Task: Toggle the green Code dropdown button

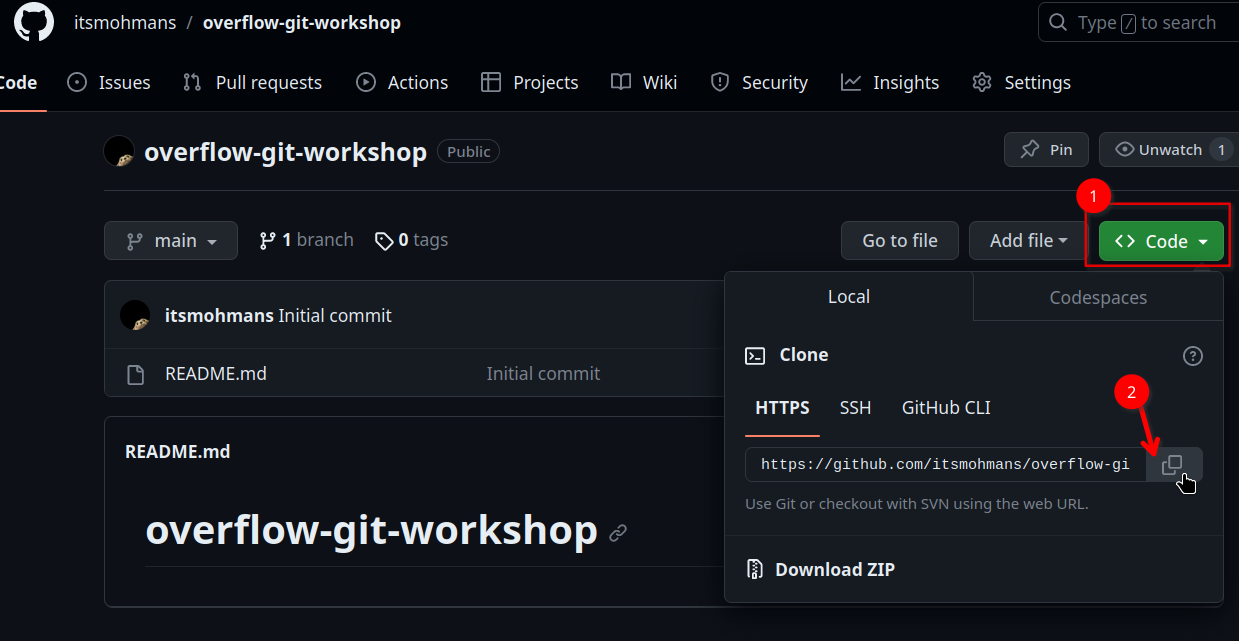Action: (1161, 241)
